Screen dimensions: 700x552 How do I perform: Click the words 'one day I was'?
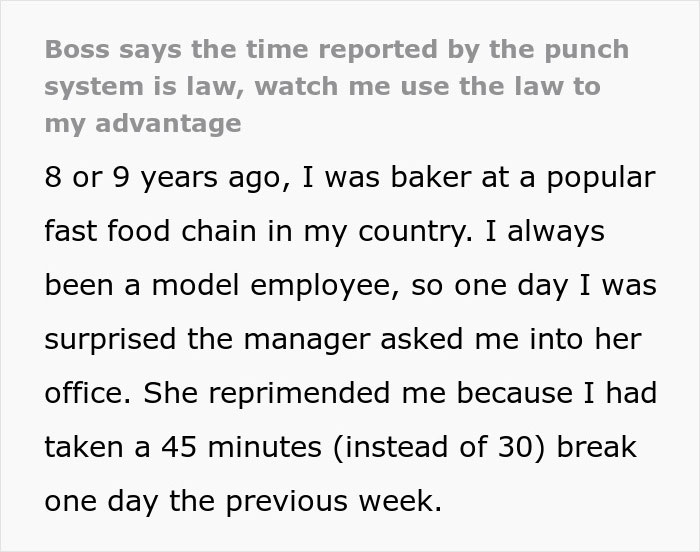555,286
